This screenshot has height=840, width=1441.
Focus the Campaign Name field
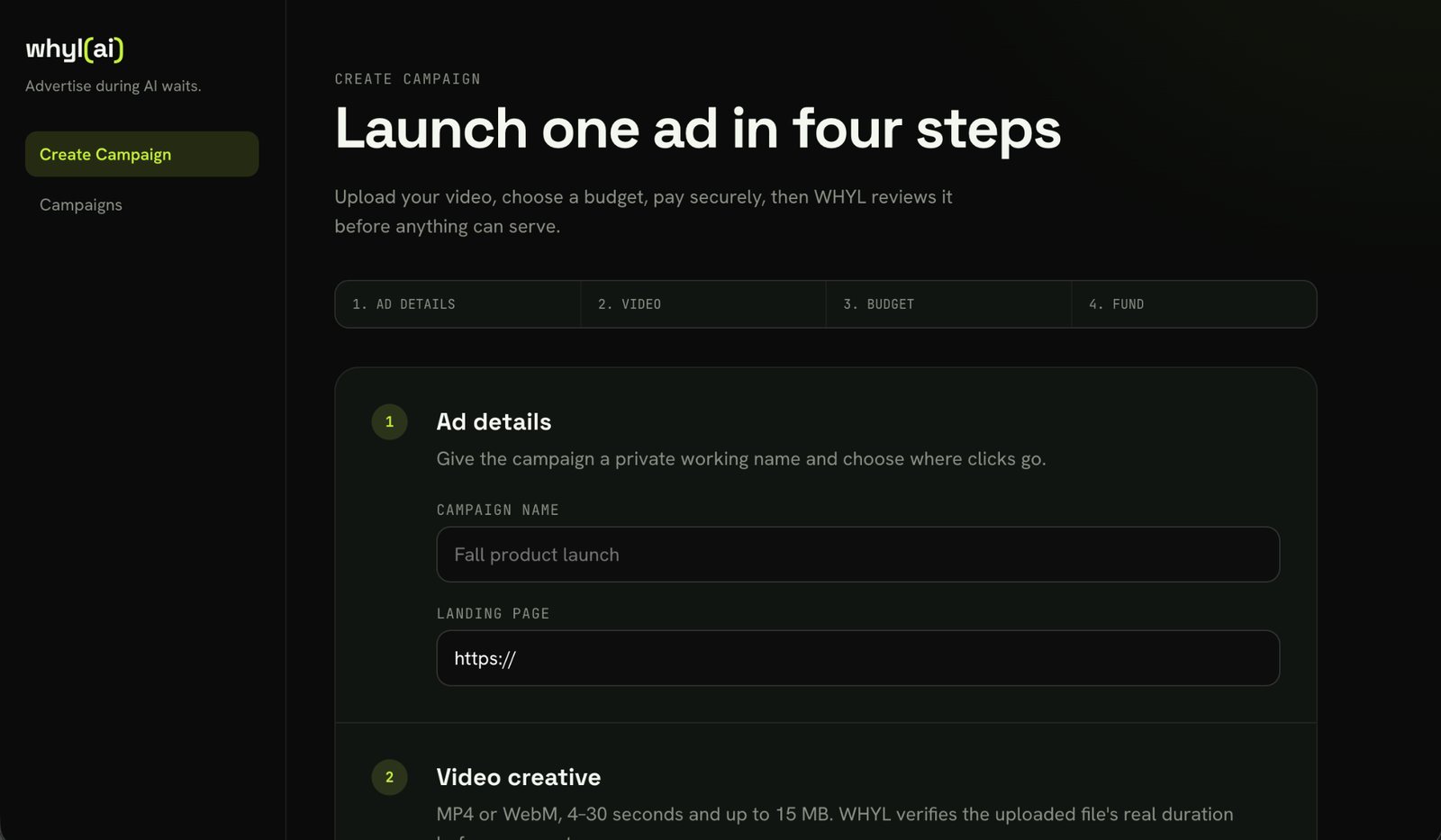tap(857, 555)
